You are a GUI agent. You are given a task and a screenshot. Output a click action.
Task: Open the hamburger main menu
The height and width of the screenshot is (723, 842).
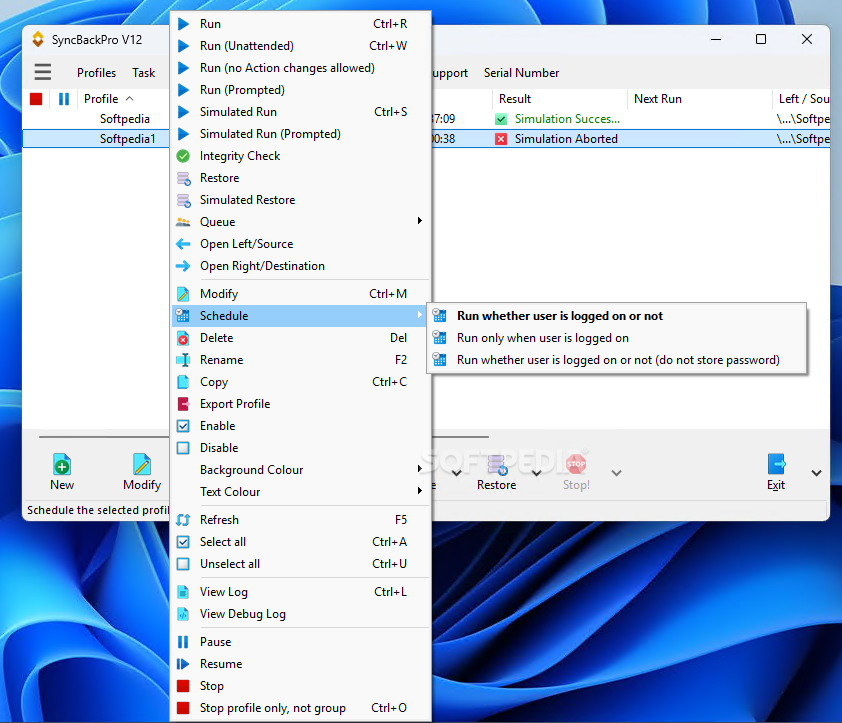point(43,72)
